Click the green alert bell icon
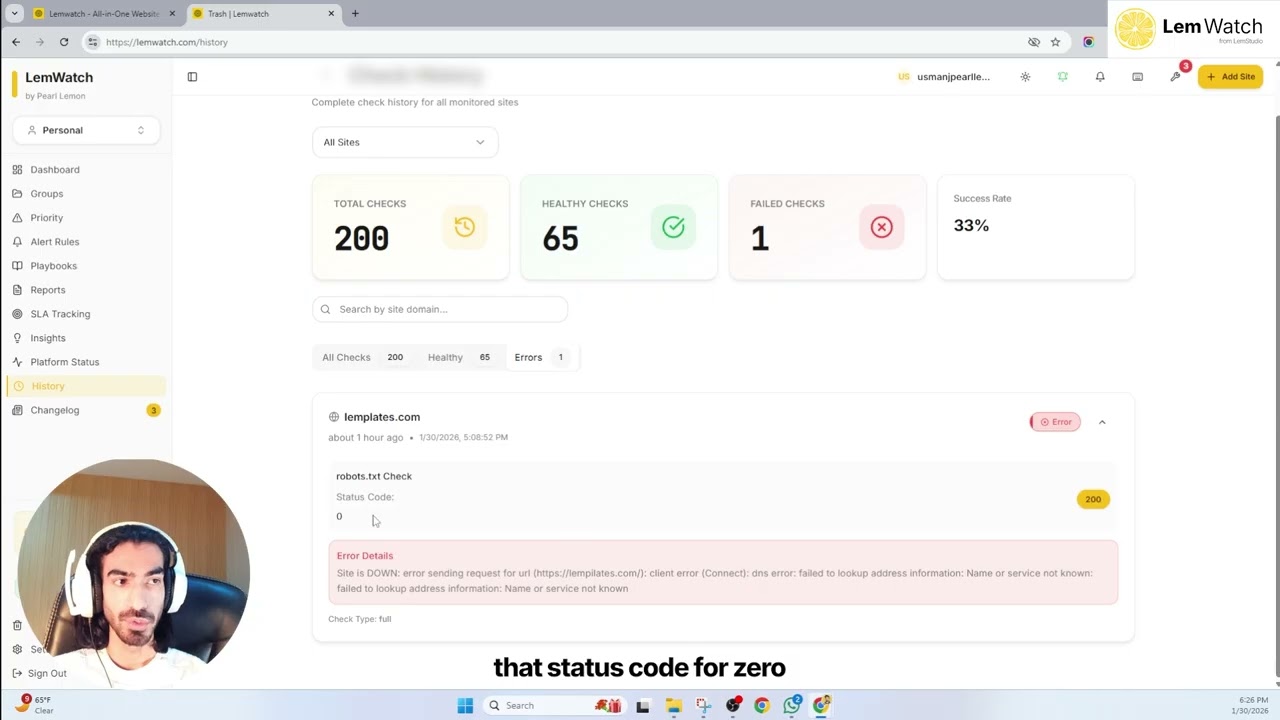 [x=1063, y=77]
